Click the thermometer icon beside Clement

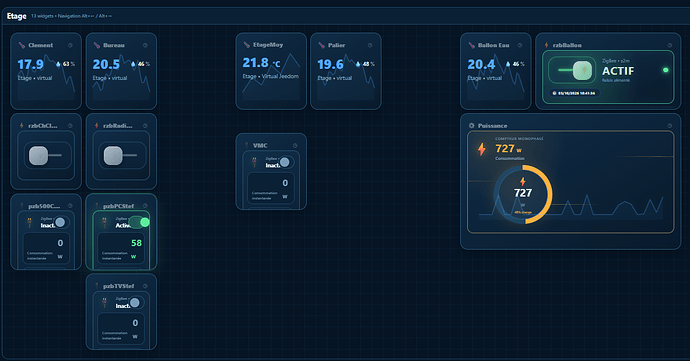22,45
